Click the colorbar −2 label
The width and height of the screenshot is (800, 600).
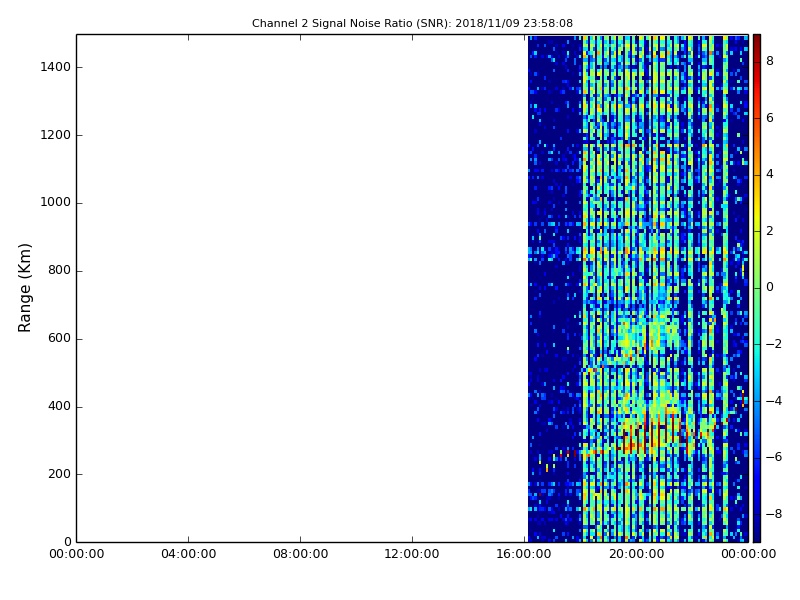coord(774,344)
